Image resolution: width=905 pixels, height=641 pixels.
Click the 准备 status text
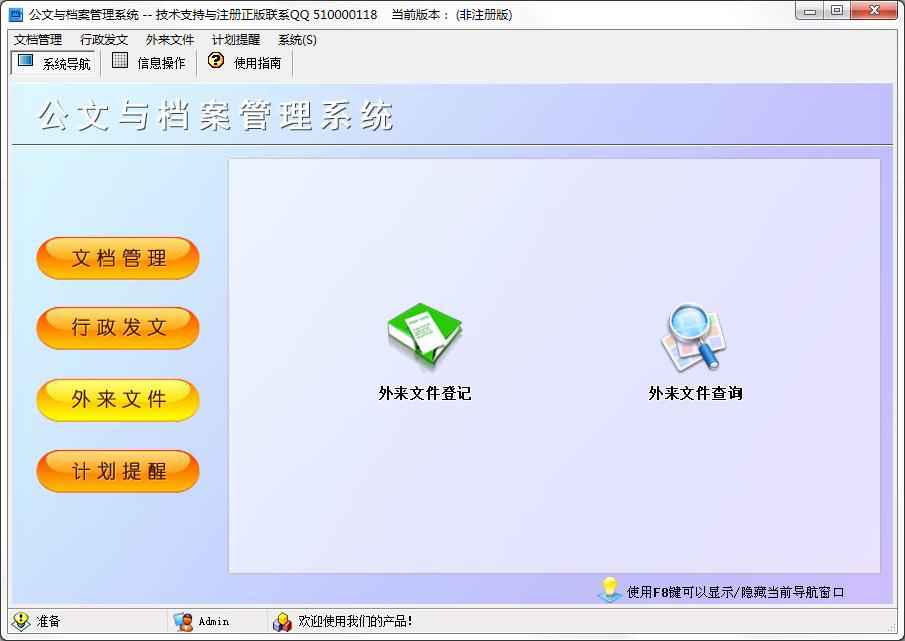[48, 621]
